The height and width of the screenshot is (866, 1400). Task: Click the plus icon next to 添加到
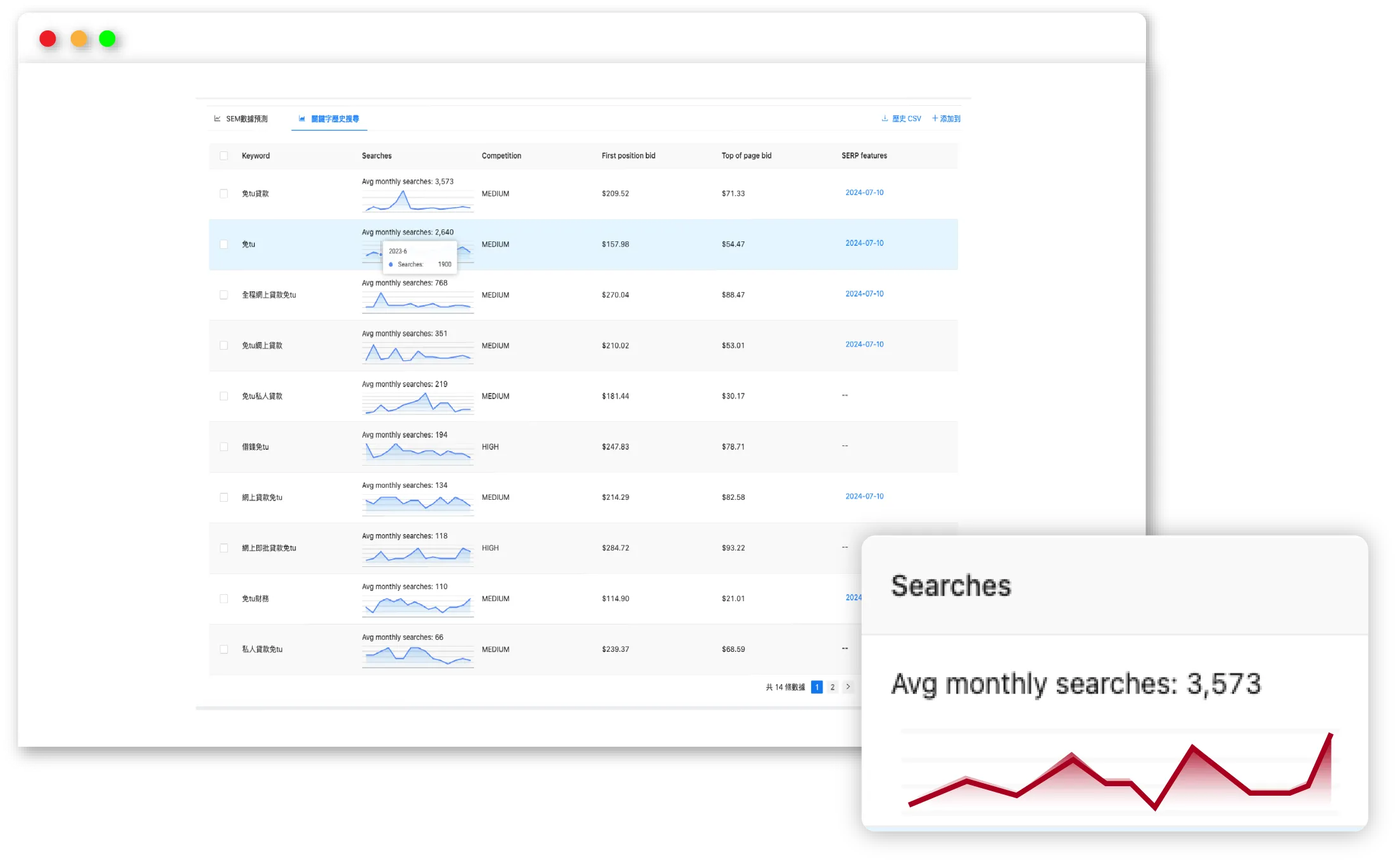(x=935, y=118)
